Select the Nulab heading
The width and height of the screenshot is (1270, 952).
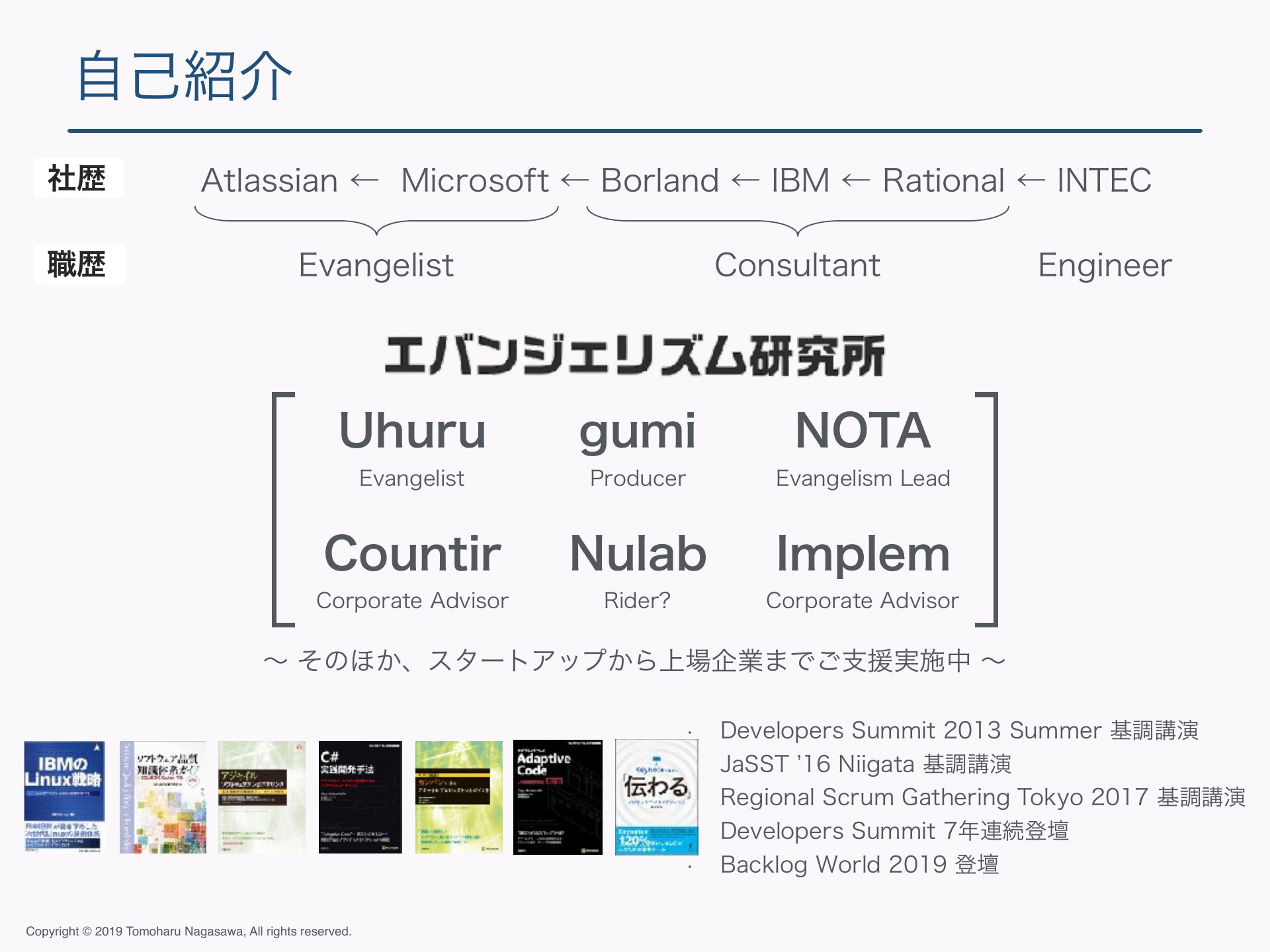638,553
